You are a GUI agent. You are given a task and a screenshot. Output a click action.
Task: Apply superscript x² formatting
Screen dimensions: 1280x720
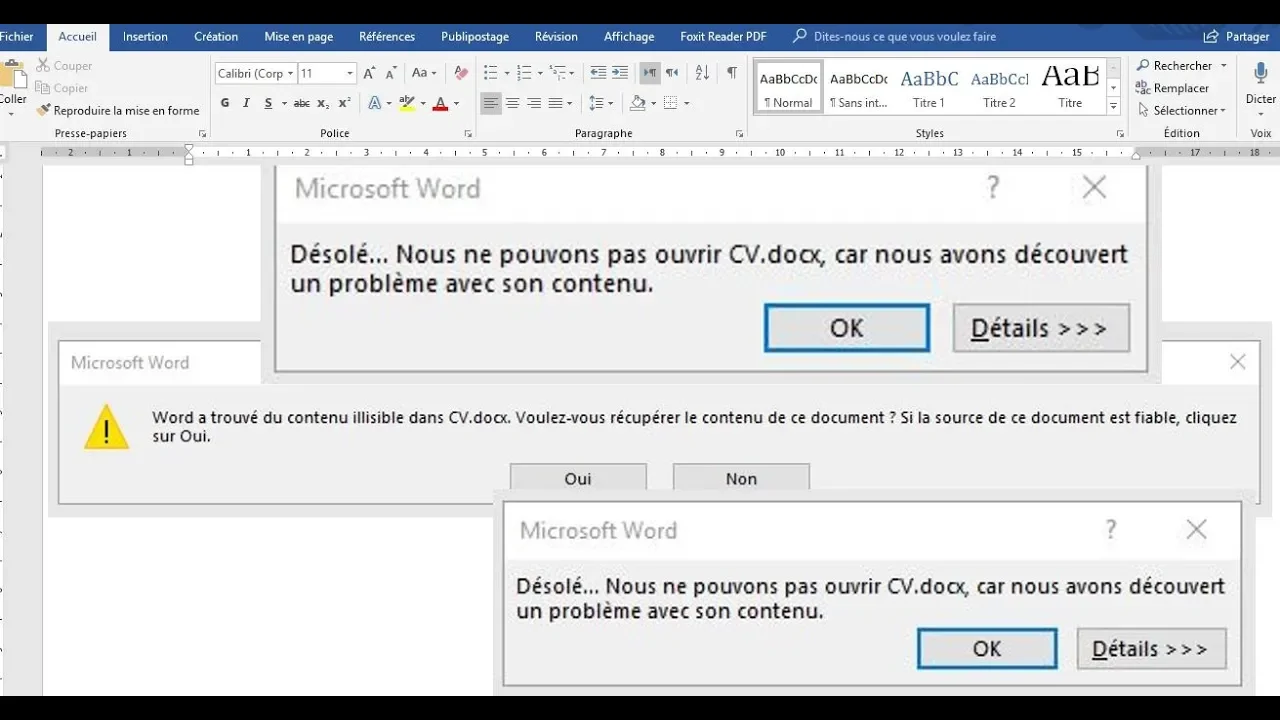coord(344,103)
